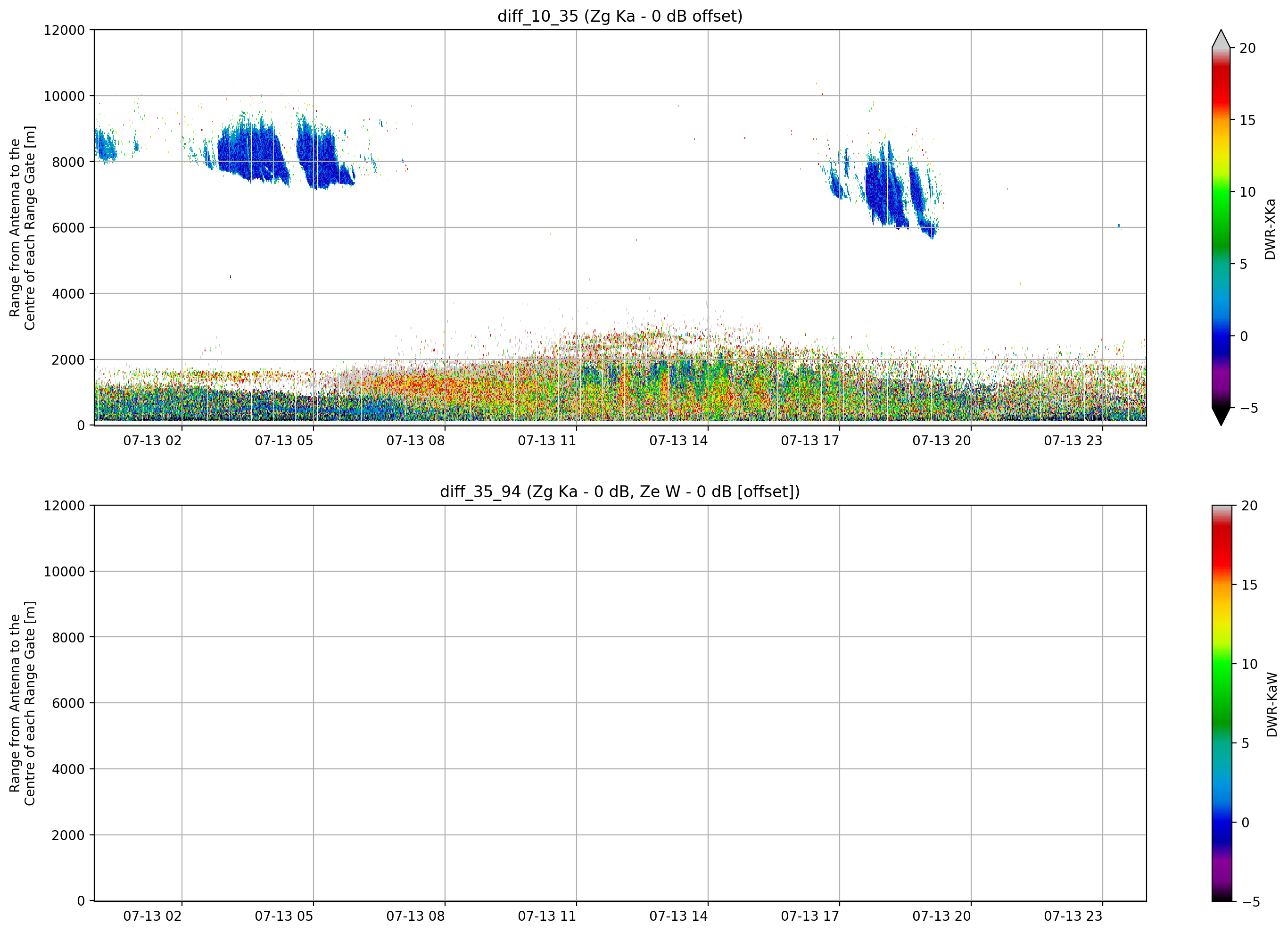The height and width of the screenshot is (933, 1288).
Task: Click the bottom colorbar −5 tick label
Action: (x=1249, y=902)
